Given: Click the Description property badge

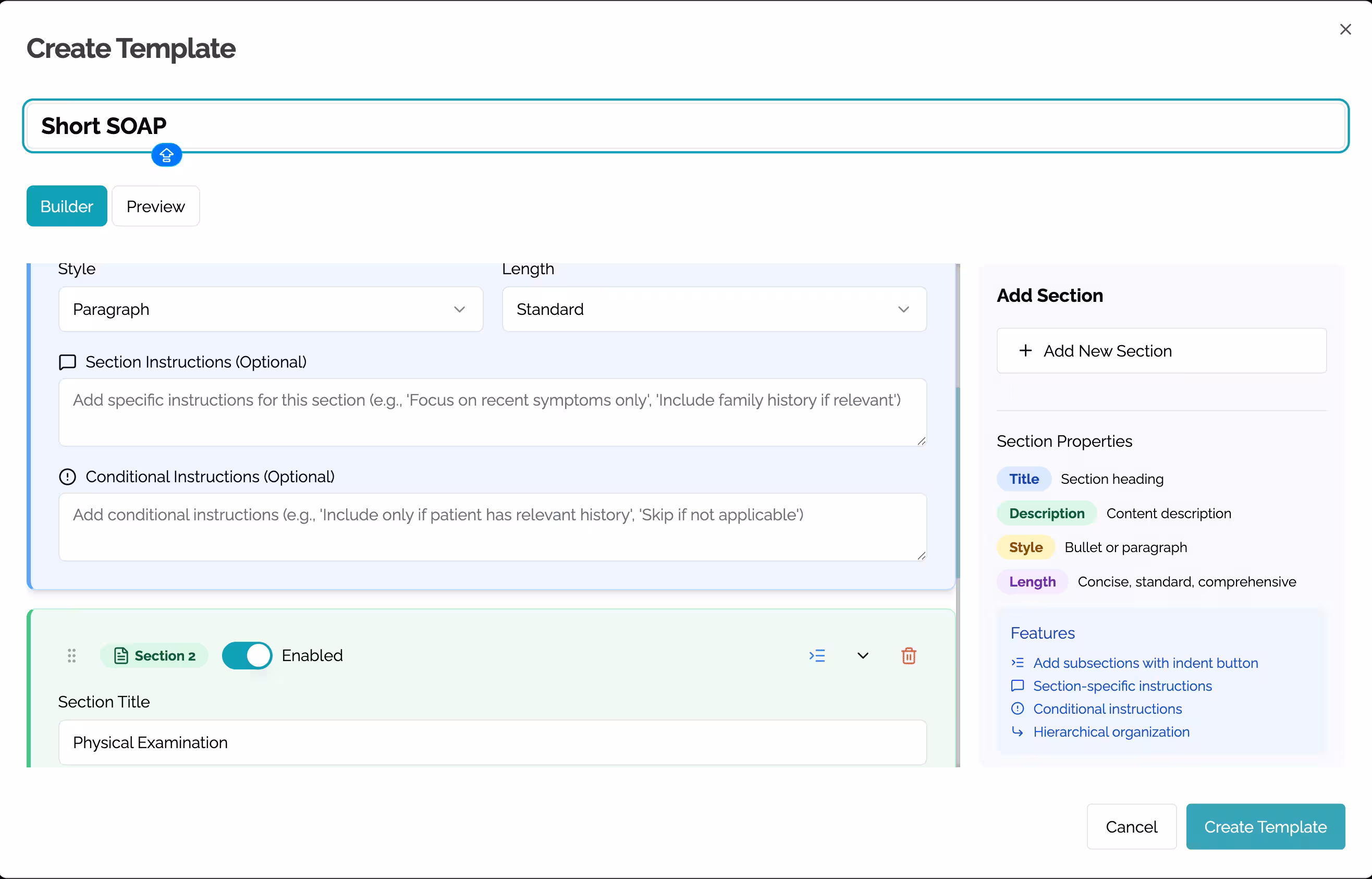Looking at the screenshot, I should pyautogui.click(x=1047, y=513).
